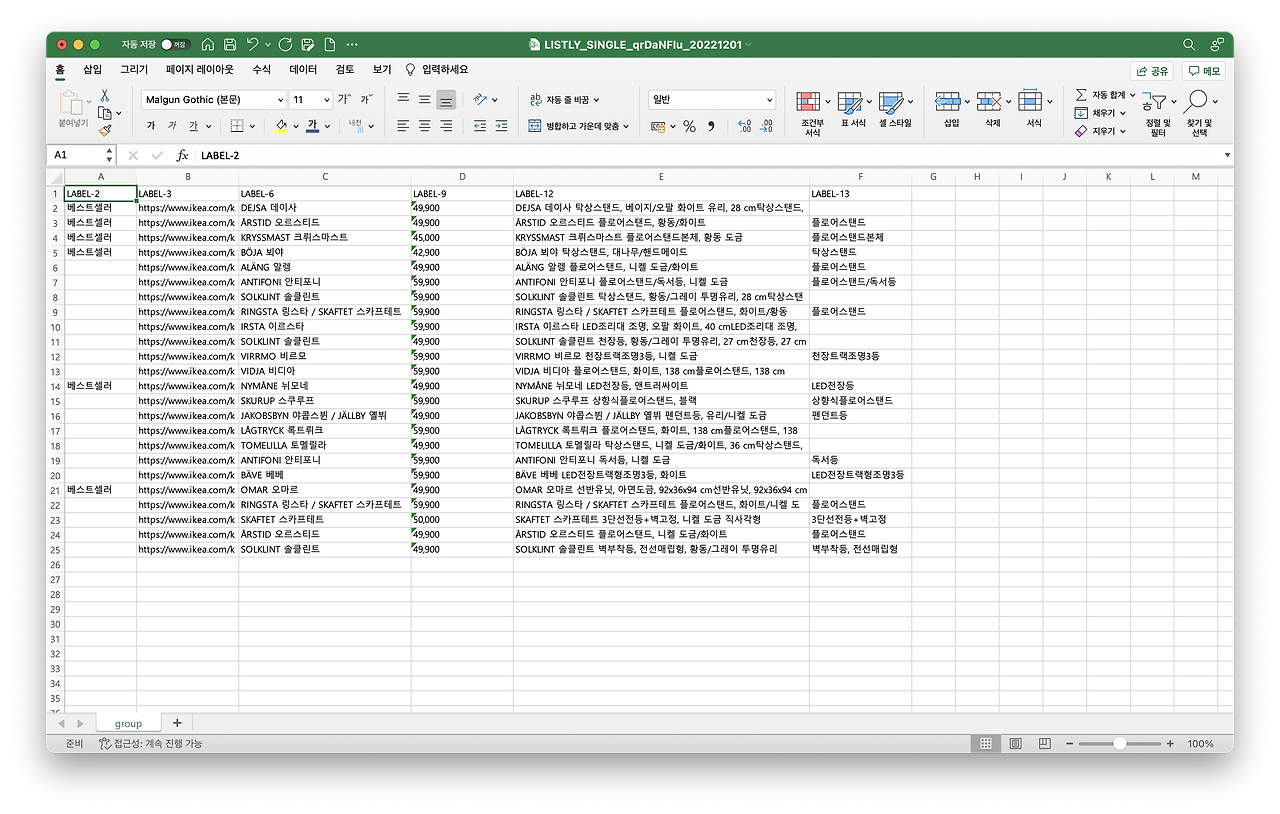Click increase decimal icon
The image size is (1280, 814).
tap(744, 126)
